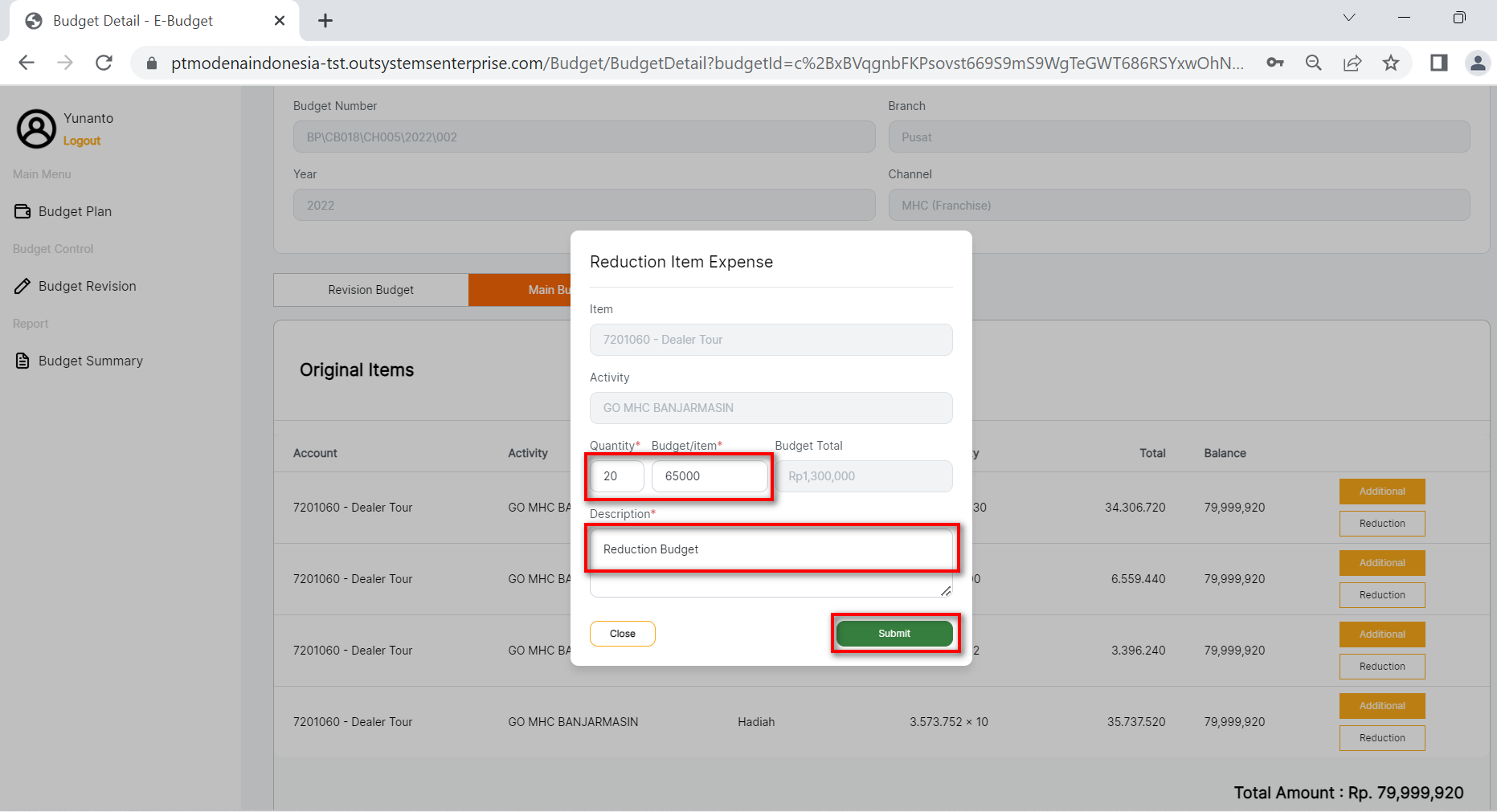Click the Budget Revision pencil icon

coord(22,286)
